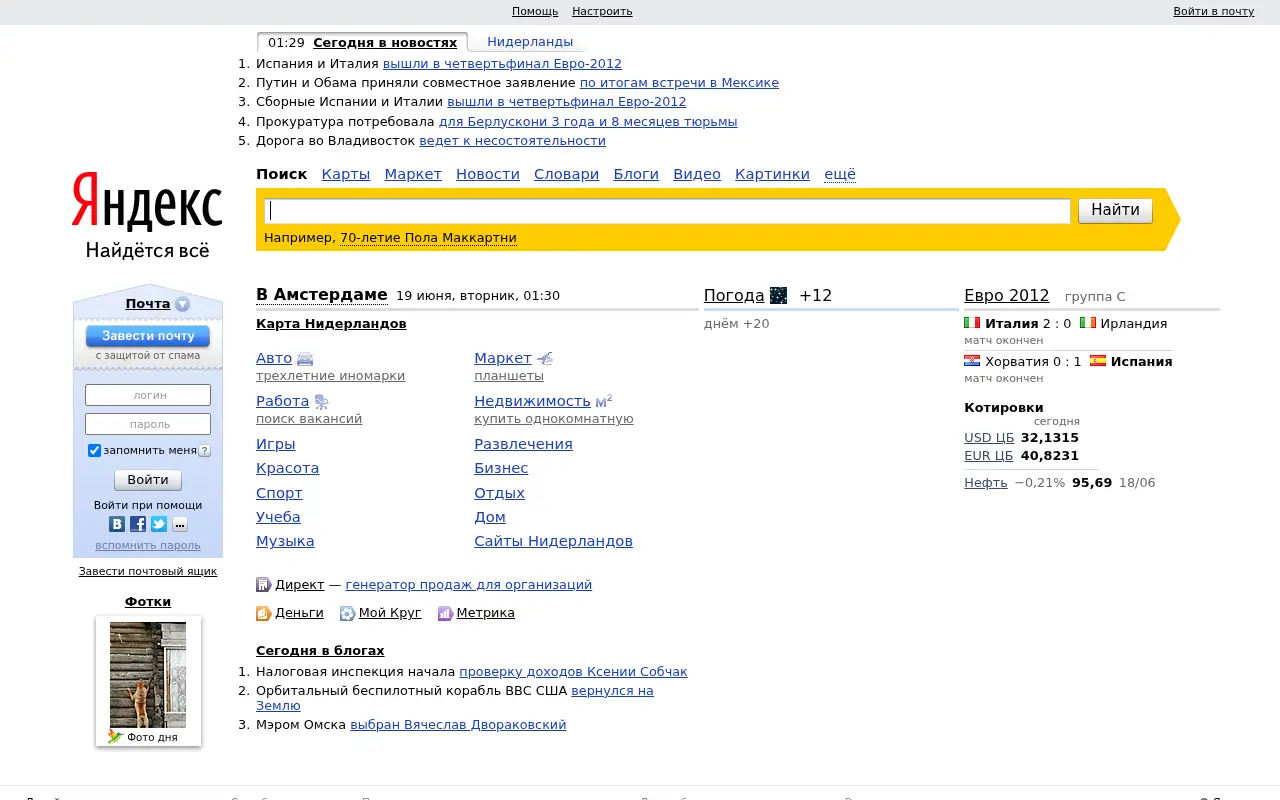Click the weather icon beside Погода
The width and height of the screenshot is (1280, 800).
pyautogui.click(x=778, y=295)
